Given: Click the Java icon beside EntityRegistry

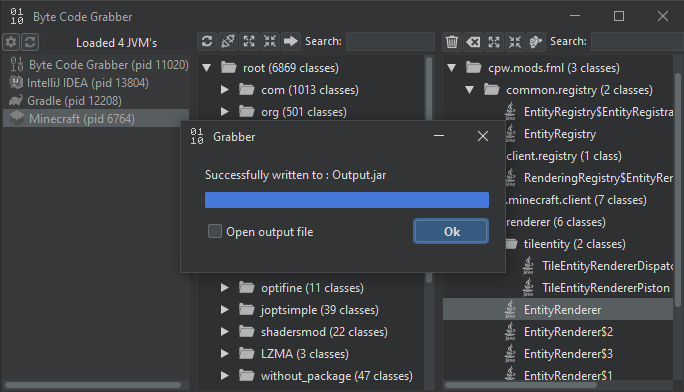Looking at the screenshot, I should [510, 133].
